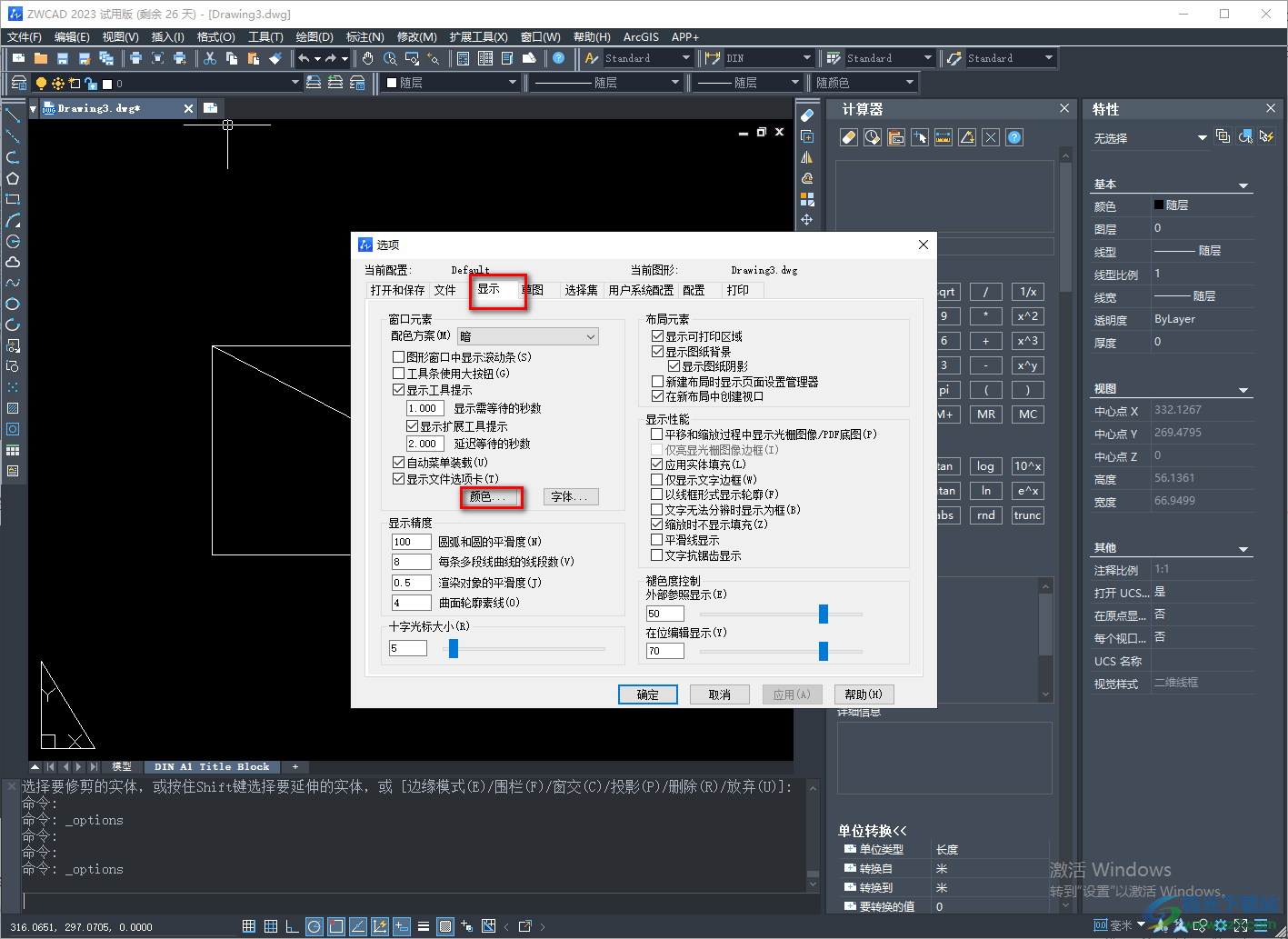This screenshot has width=1288, height=939.
Task: Select the Line drawing tool
Action: pyautogui.click(x=13, y=115)
